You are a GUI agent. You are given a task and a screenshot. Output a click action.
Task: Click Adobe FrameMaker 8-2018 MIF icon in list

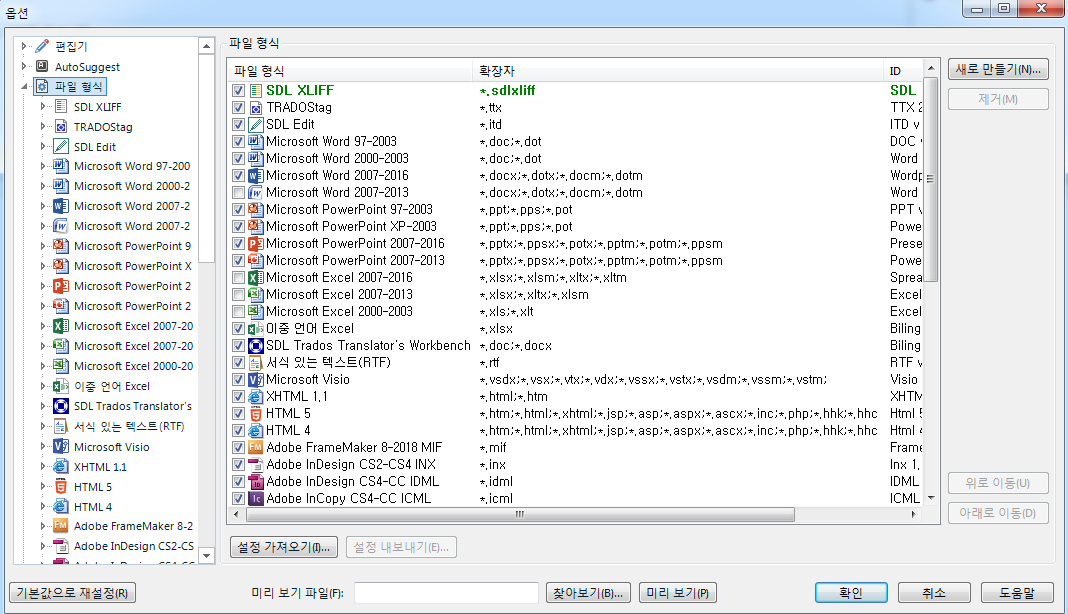coord(255,448)
